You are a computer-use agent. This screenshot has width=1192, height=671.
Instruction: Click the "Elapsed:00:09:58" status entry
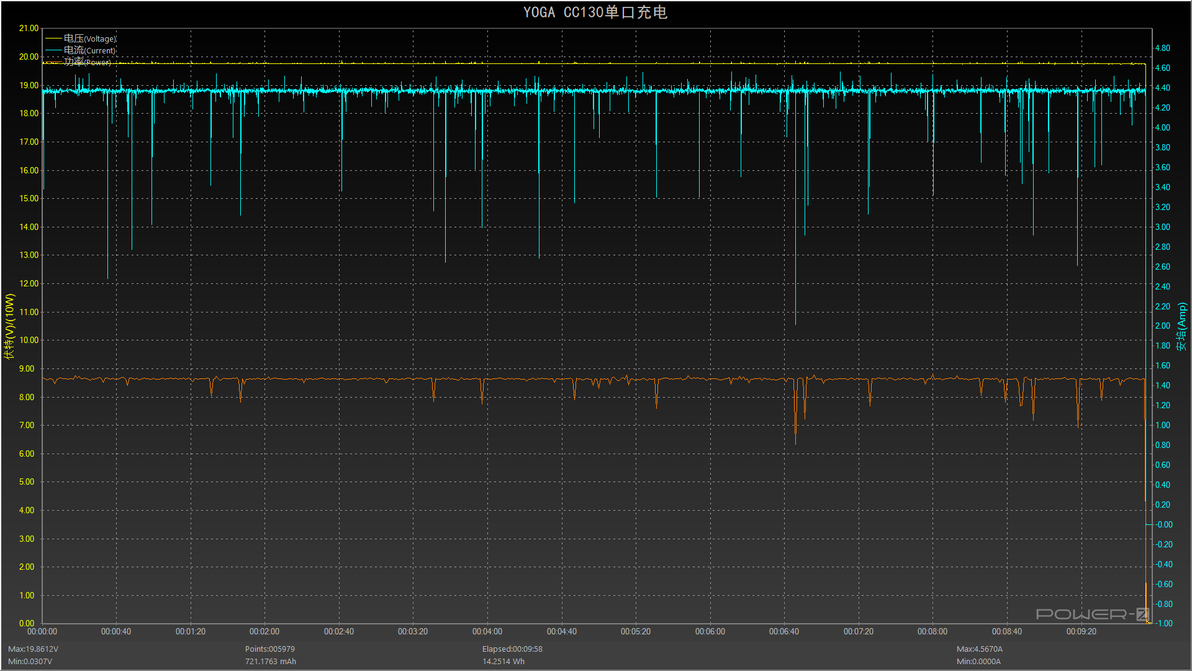pos(512,649)
